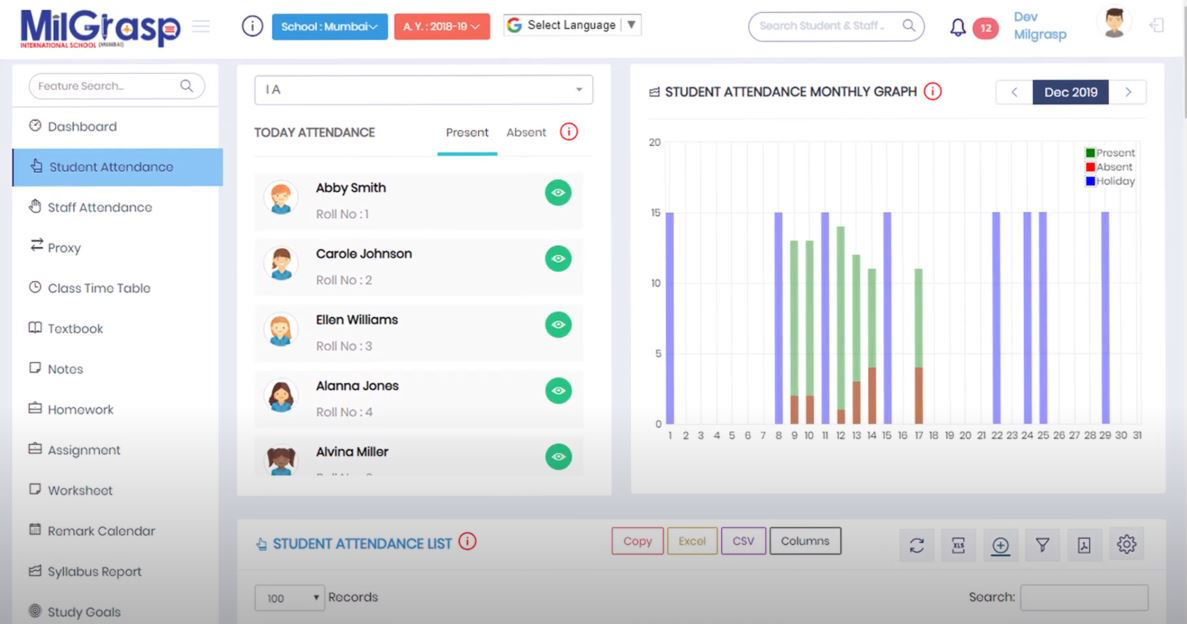This screenshot has width=1187, height=624.
Task: Open the I A class dropdown
Action: click(x=423, y=89)
